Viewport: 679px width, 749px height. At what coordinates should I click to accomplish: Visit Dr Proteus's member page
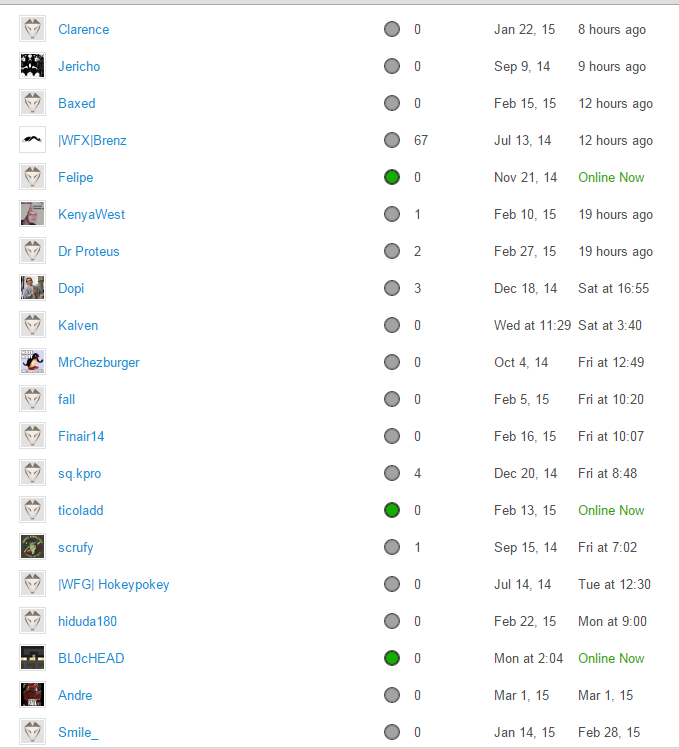89,251
